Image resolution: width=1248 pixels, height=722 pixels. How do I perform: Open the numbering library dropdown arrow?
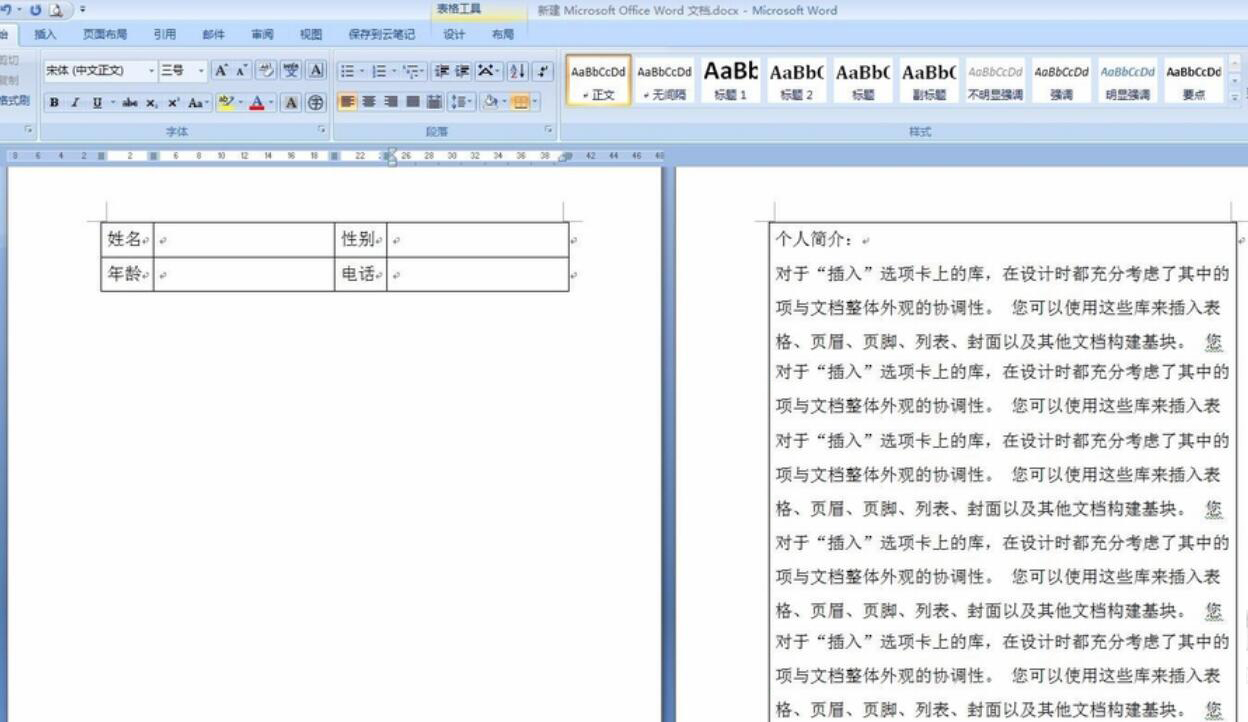[394, 71]
